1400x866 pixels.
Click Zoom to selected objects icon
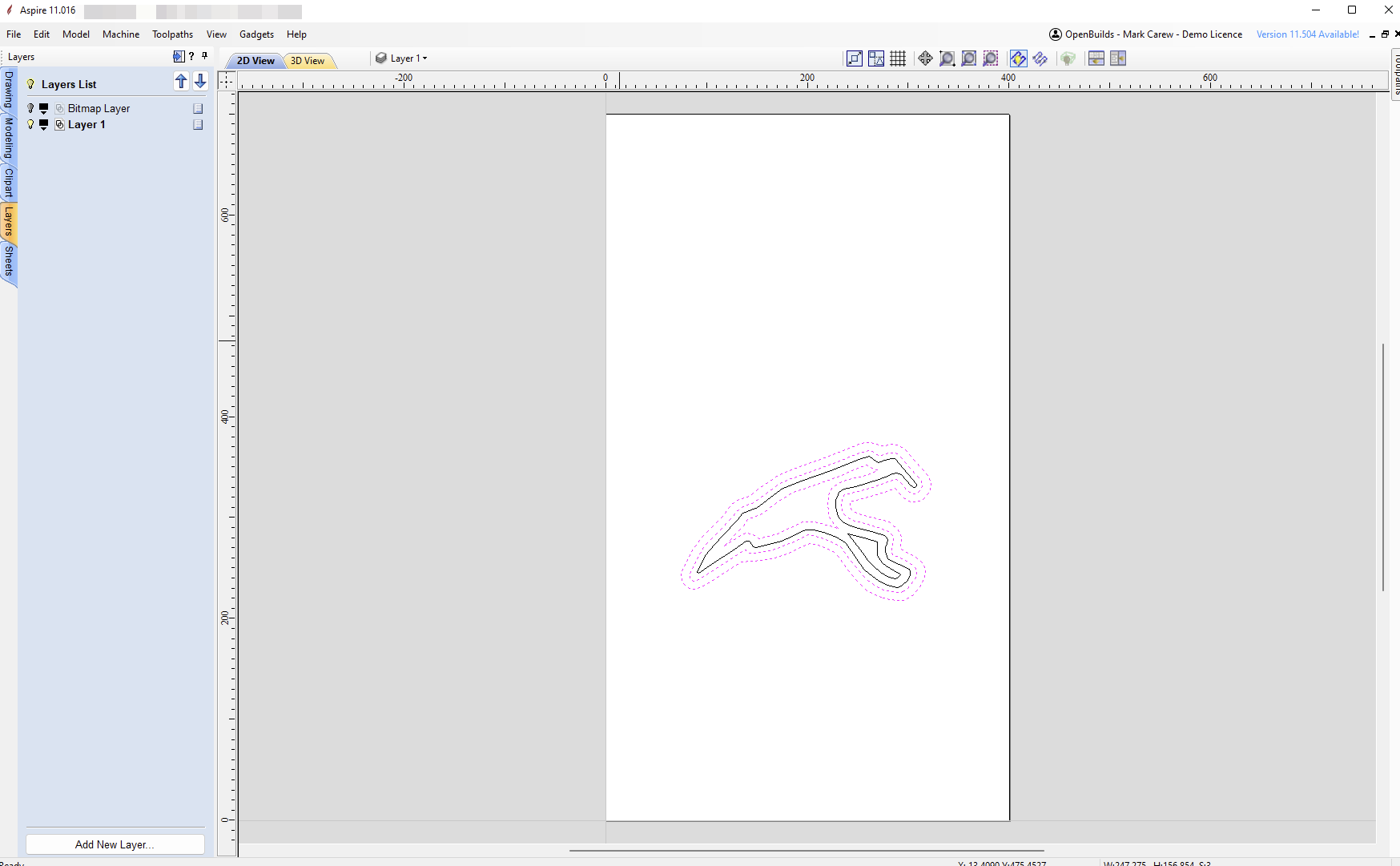(991, 58)
